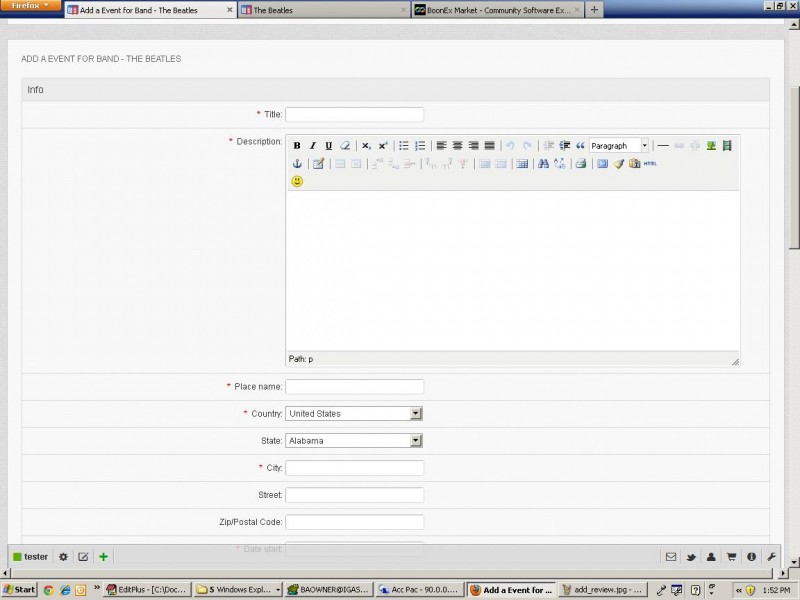Image resolution: width=800 pixels, height=600 pixels.
Task: Open Find with the binoculars icon
Action: pos(543,163)
